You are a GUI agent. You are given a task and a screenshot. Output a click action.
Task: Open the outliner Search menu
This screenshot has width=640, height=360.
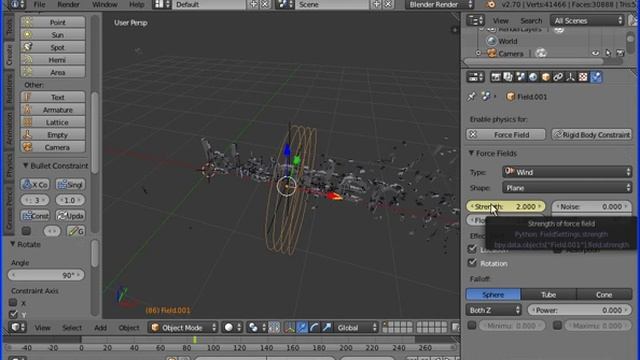click(531, 20)
